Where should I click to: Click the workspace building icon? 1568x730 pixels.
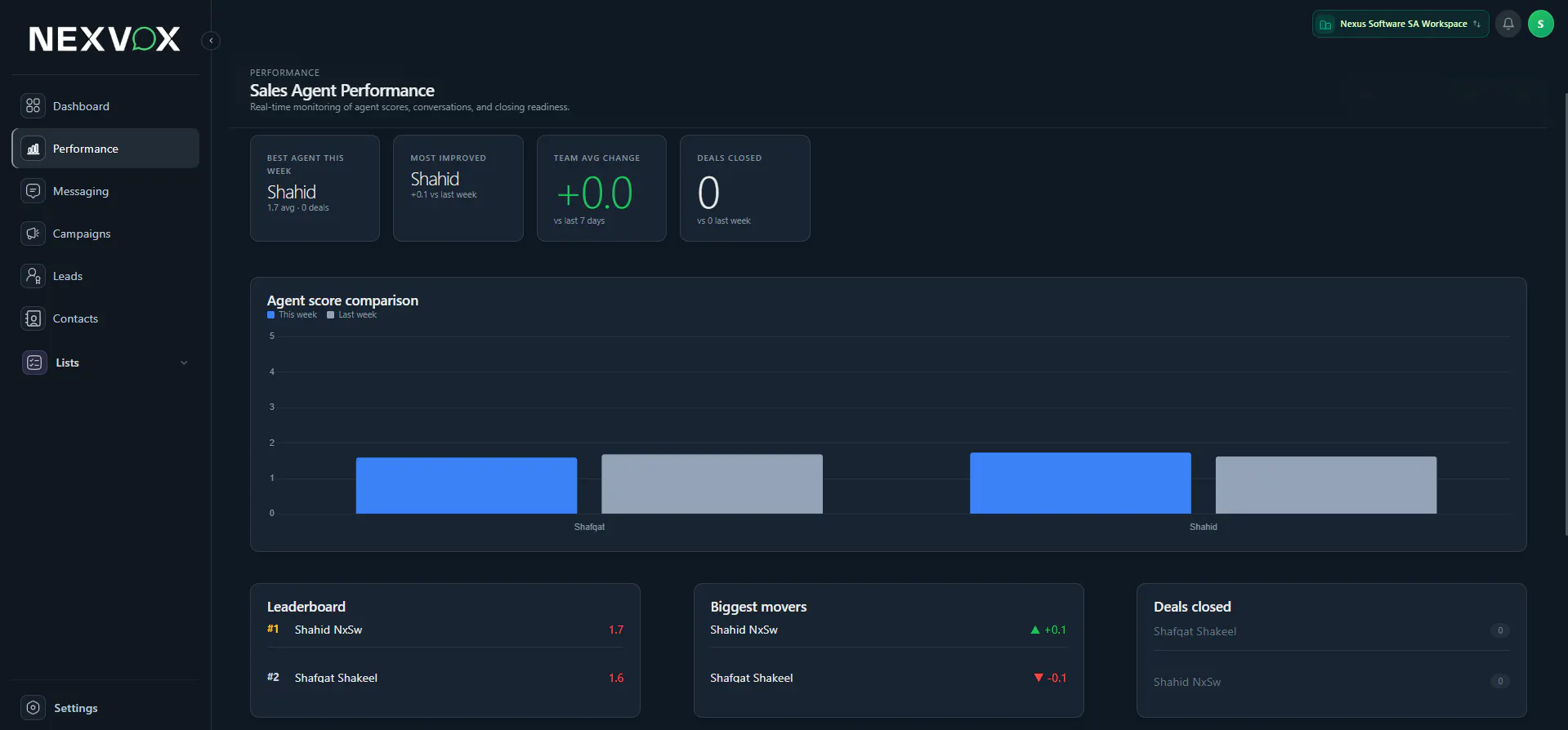click(x=1325, y=24)
